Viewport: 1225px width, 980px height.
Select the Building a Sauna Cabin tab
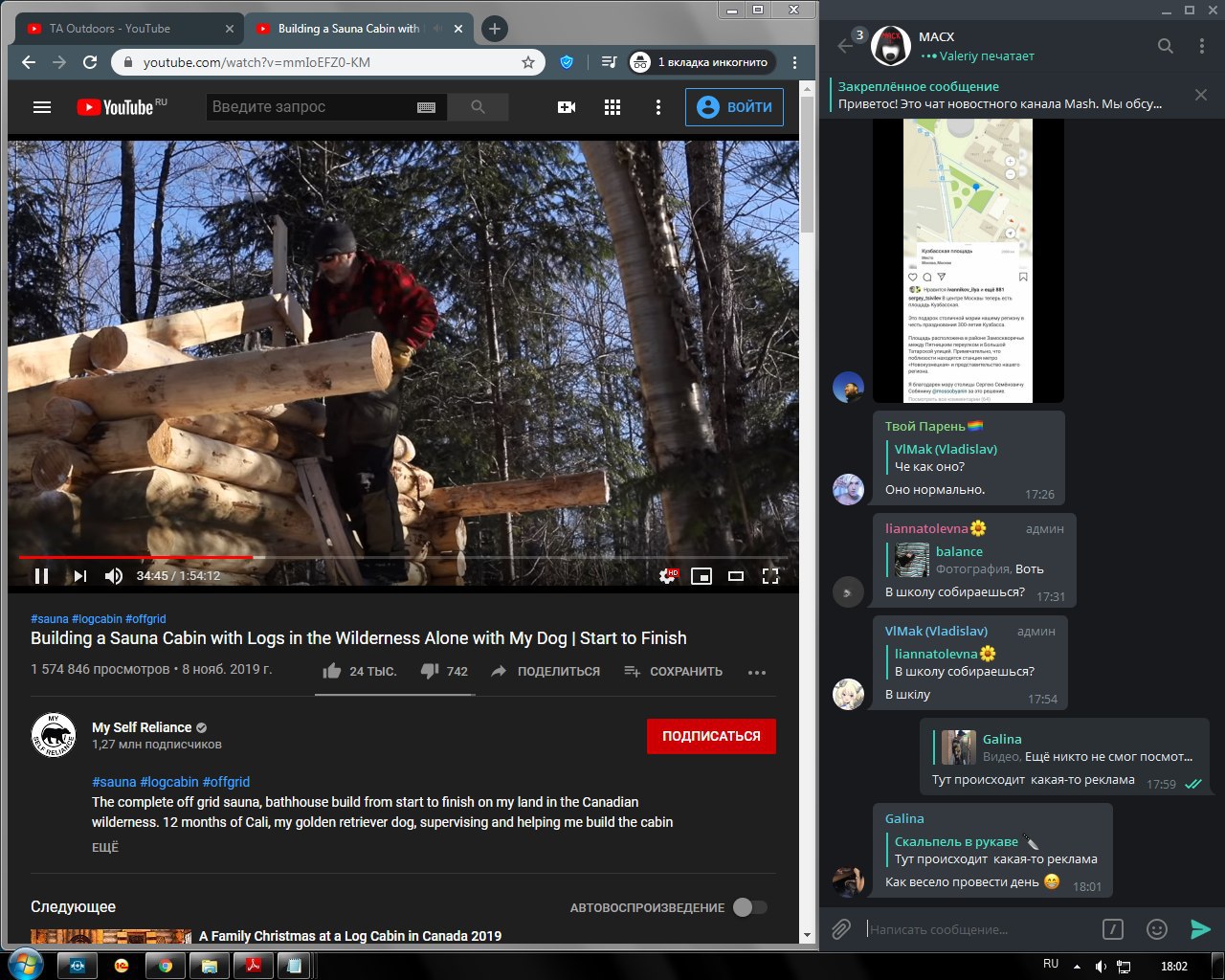point(357,29)
